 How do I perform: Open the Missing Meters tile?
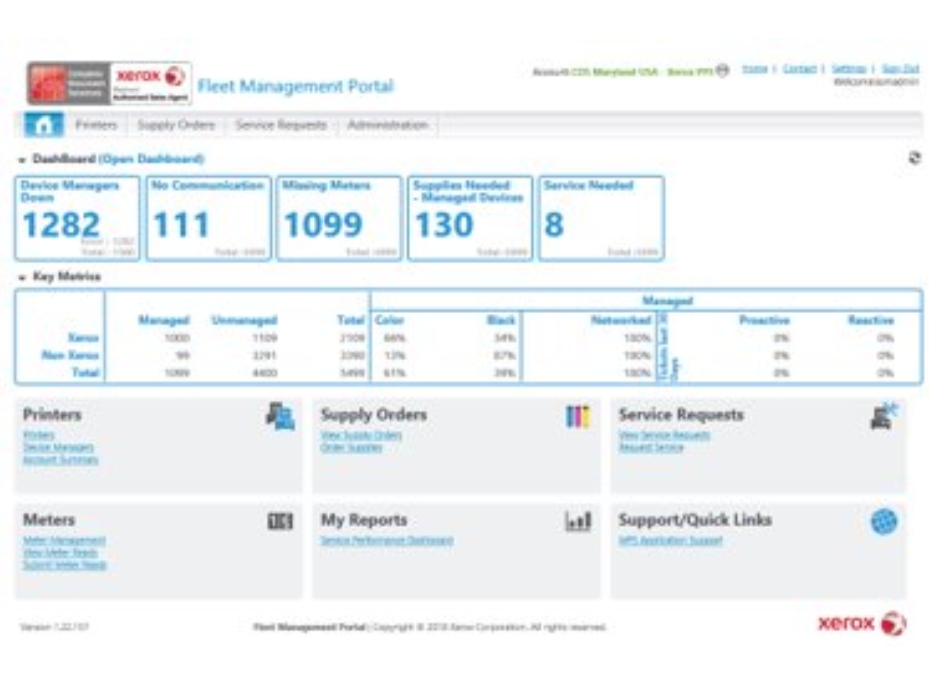click(339, 218)
